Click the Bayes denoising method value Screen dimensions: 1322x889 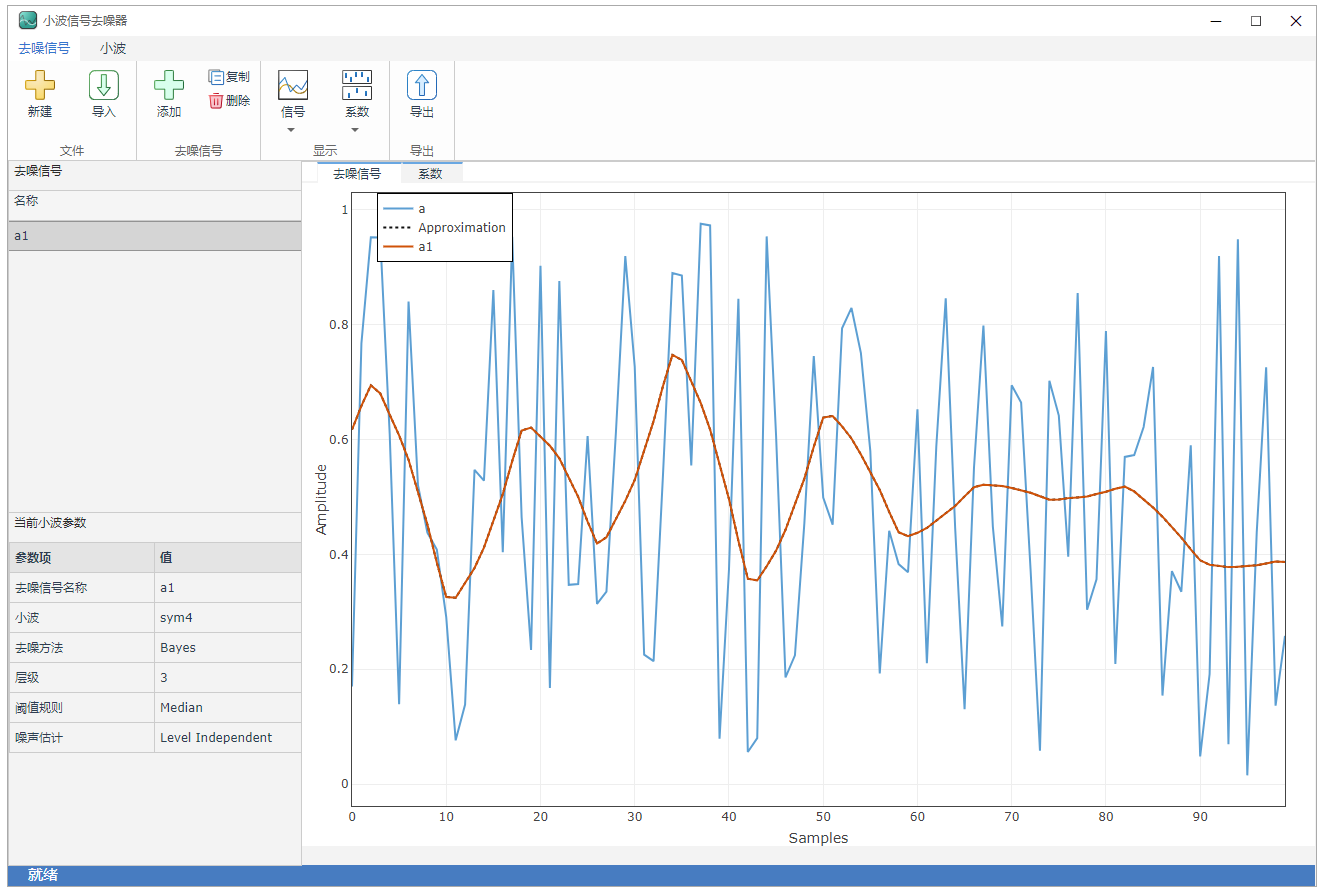point(178,648)
